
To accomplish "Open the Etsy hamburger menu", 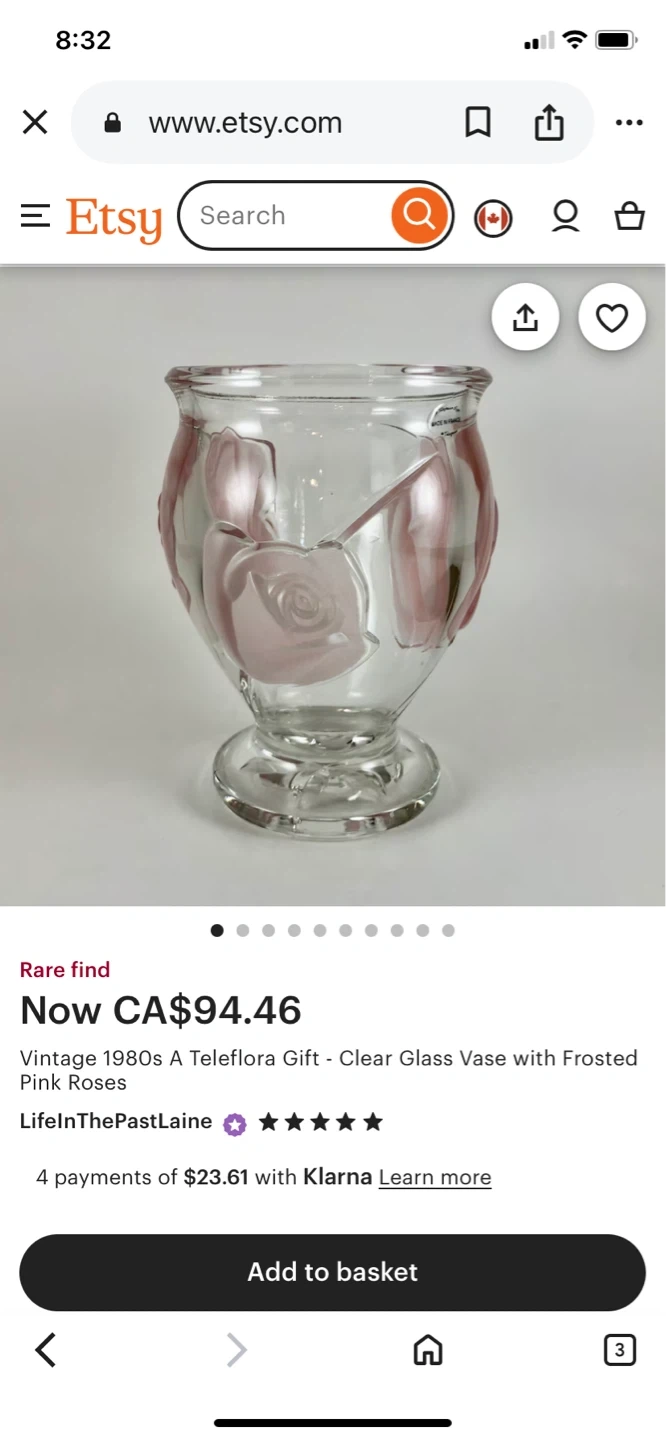I will pyautogui.click(x=35, y=215).
